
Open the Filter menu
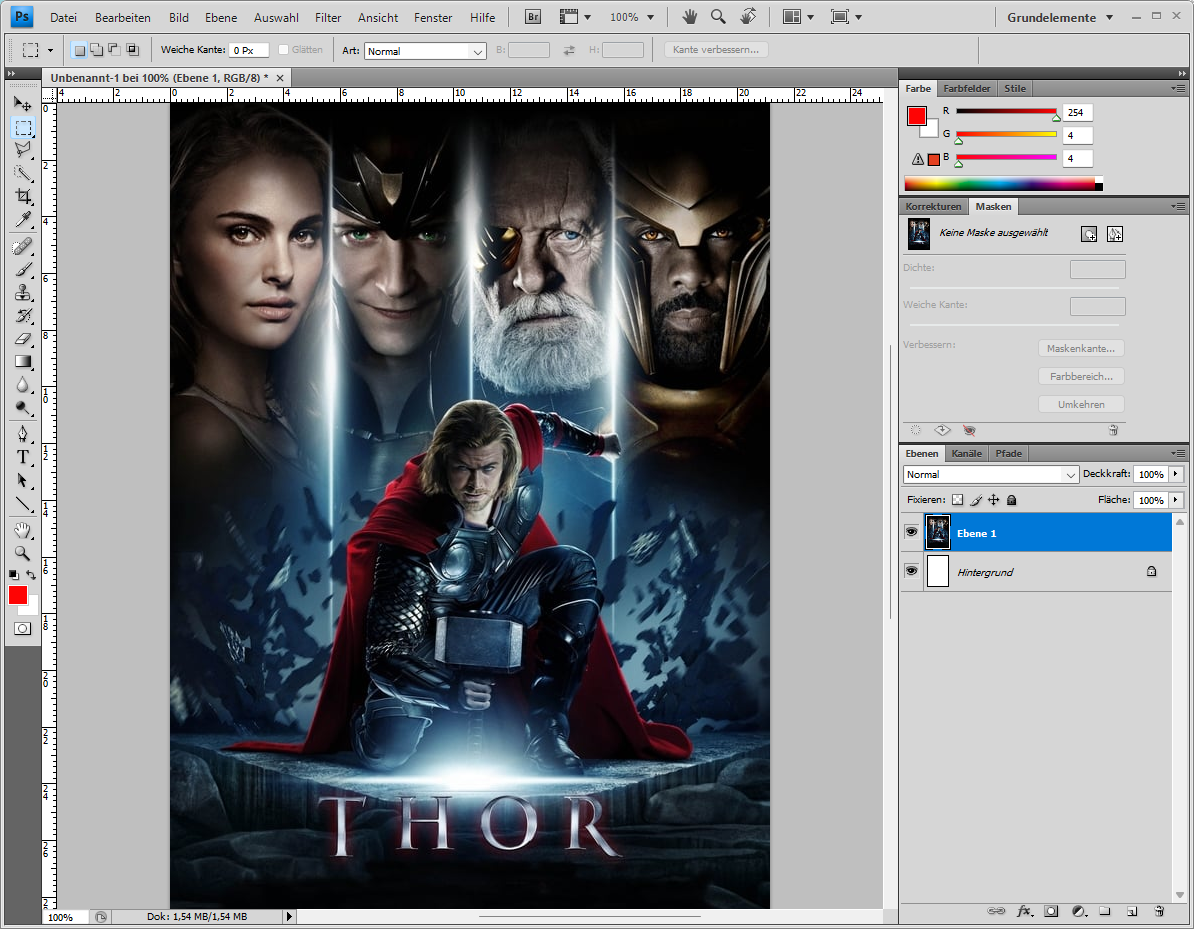(327, 18)
